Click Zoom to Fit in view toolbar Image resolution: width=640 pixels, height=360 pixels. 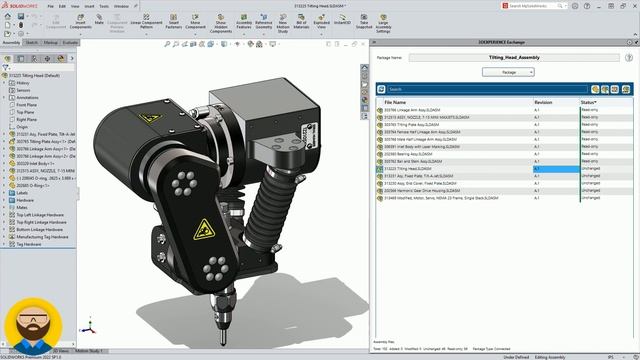point(167,44)
